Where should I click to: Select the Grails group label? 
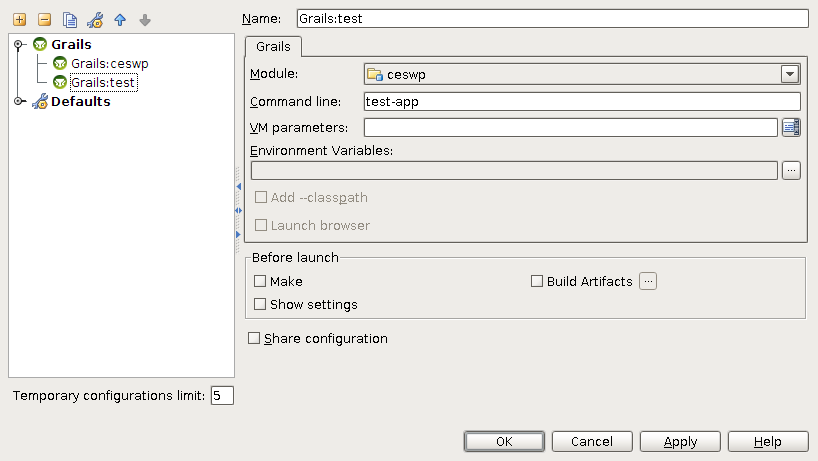71,44
